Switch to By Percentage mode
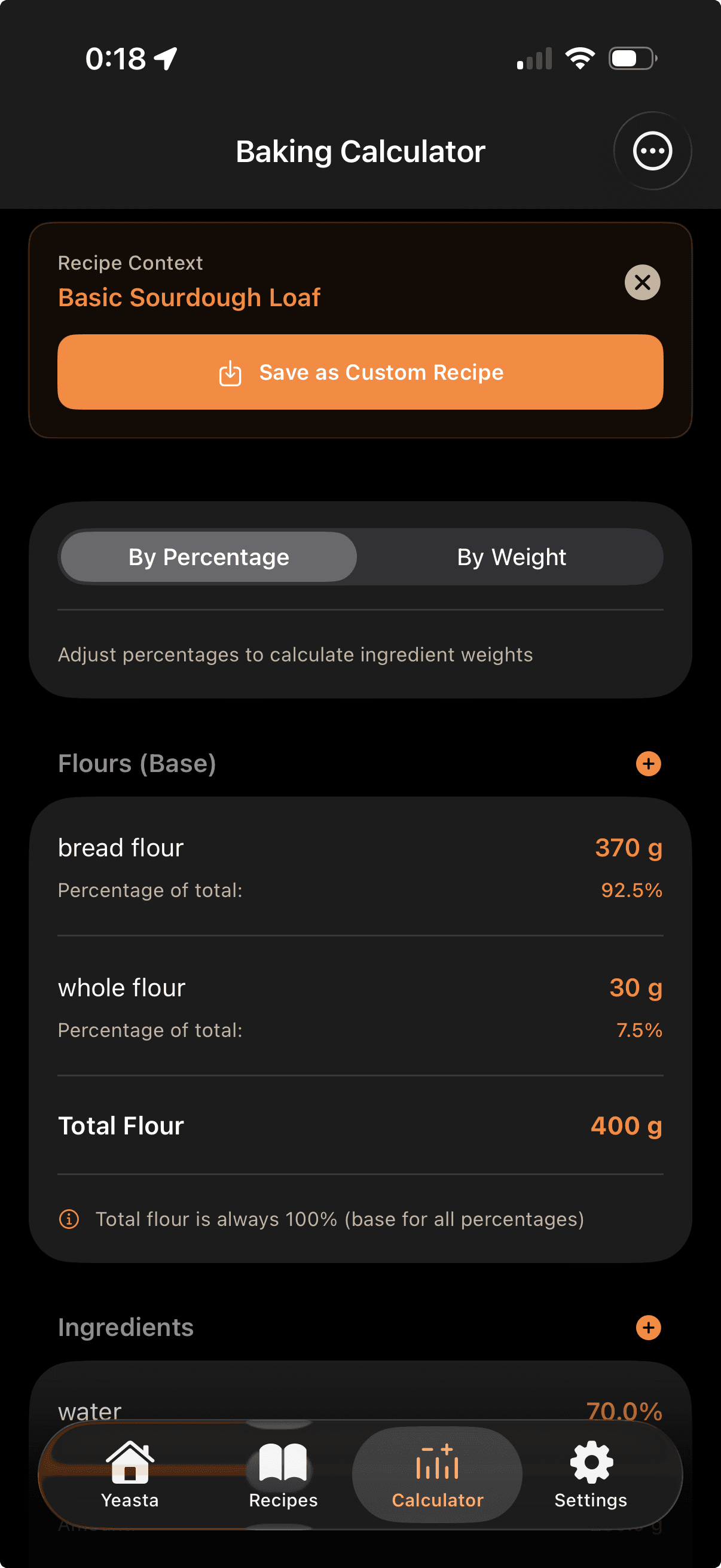This screenshot has height=1568, width=721. (209, 557)
